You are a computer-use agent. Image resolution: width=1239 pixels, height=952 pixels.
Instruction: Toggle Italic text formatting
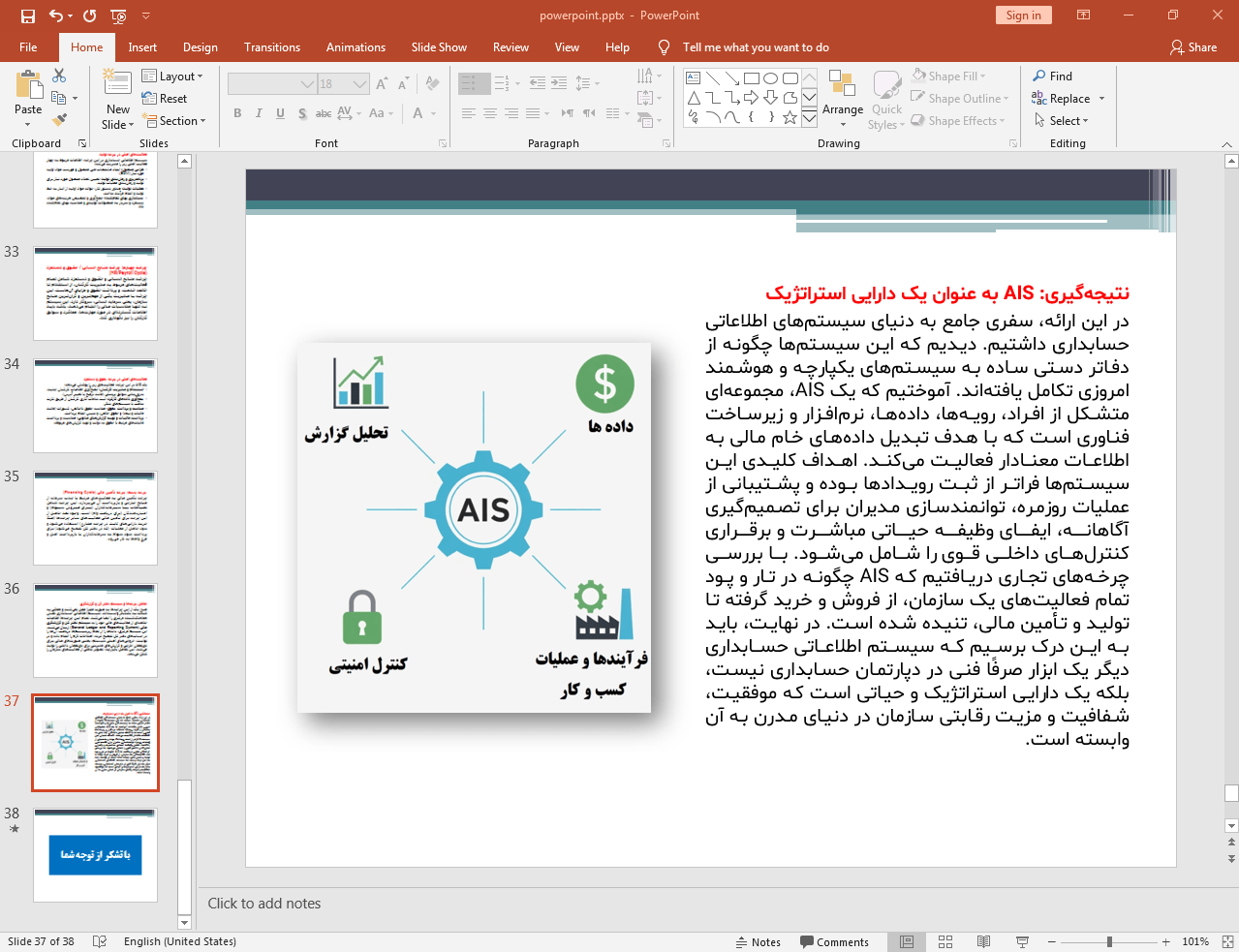(259, 113)
